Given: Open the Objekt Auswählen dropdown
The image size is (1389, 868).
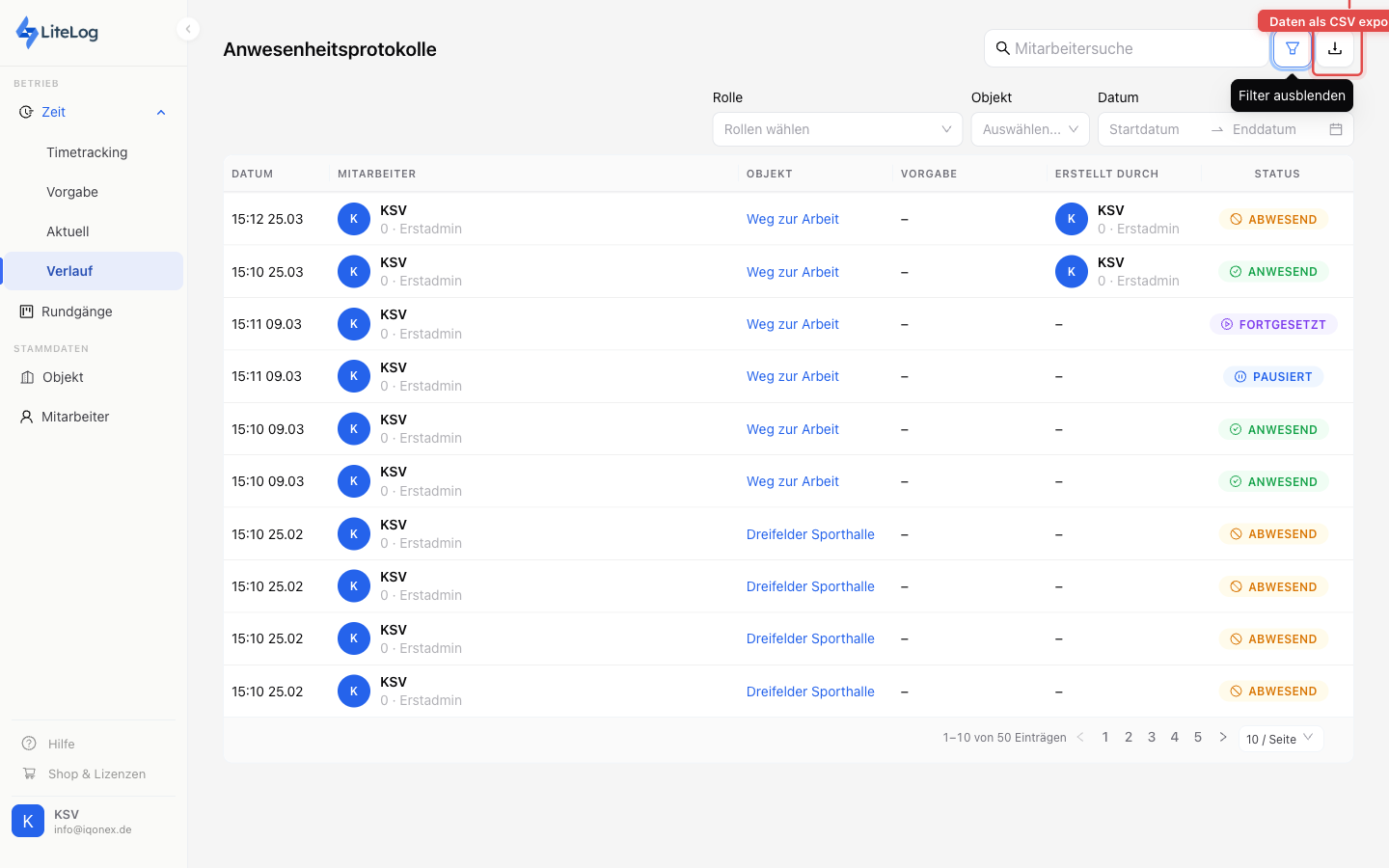Looking at the screenshot, I should coord(1029,129).
